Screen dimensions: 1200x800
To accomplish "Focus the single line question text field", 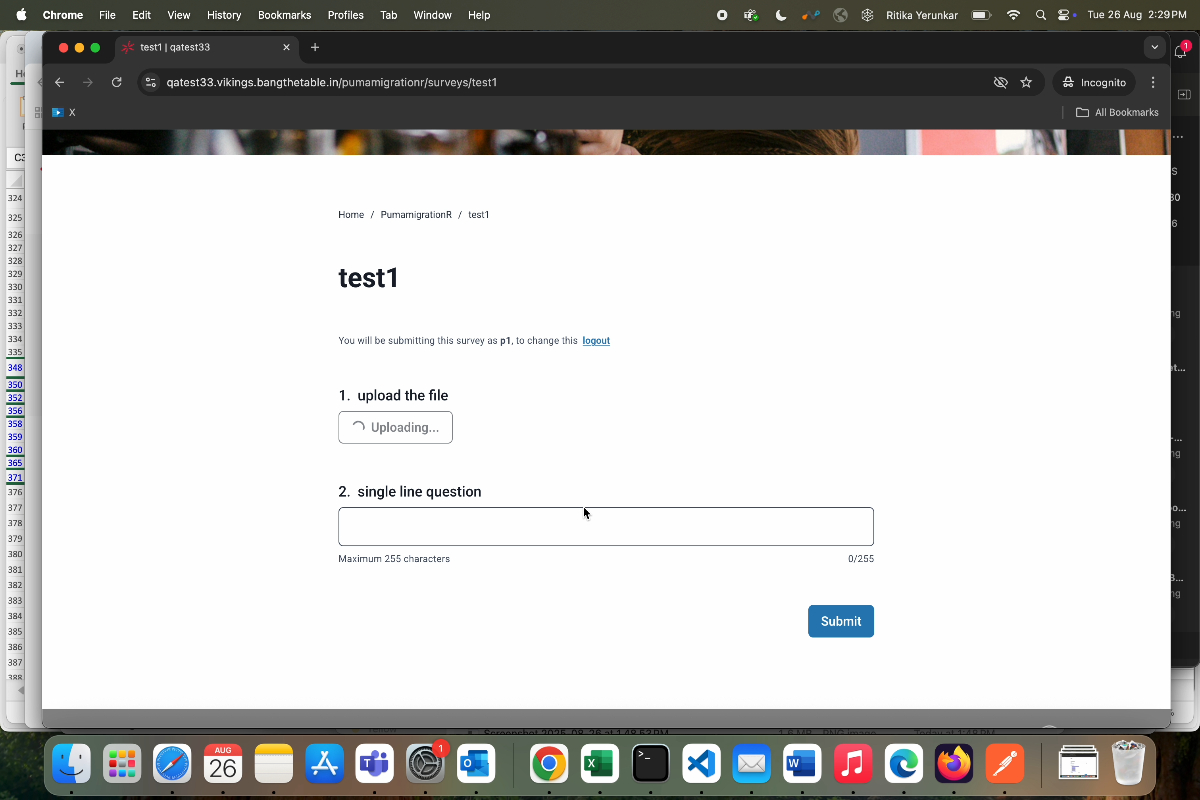I will (606, 526).
